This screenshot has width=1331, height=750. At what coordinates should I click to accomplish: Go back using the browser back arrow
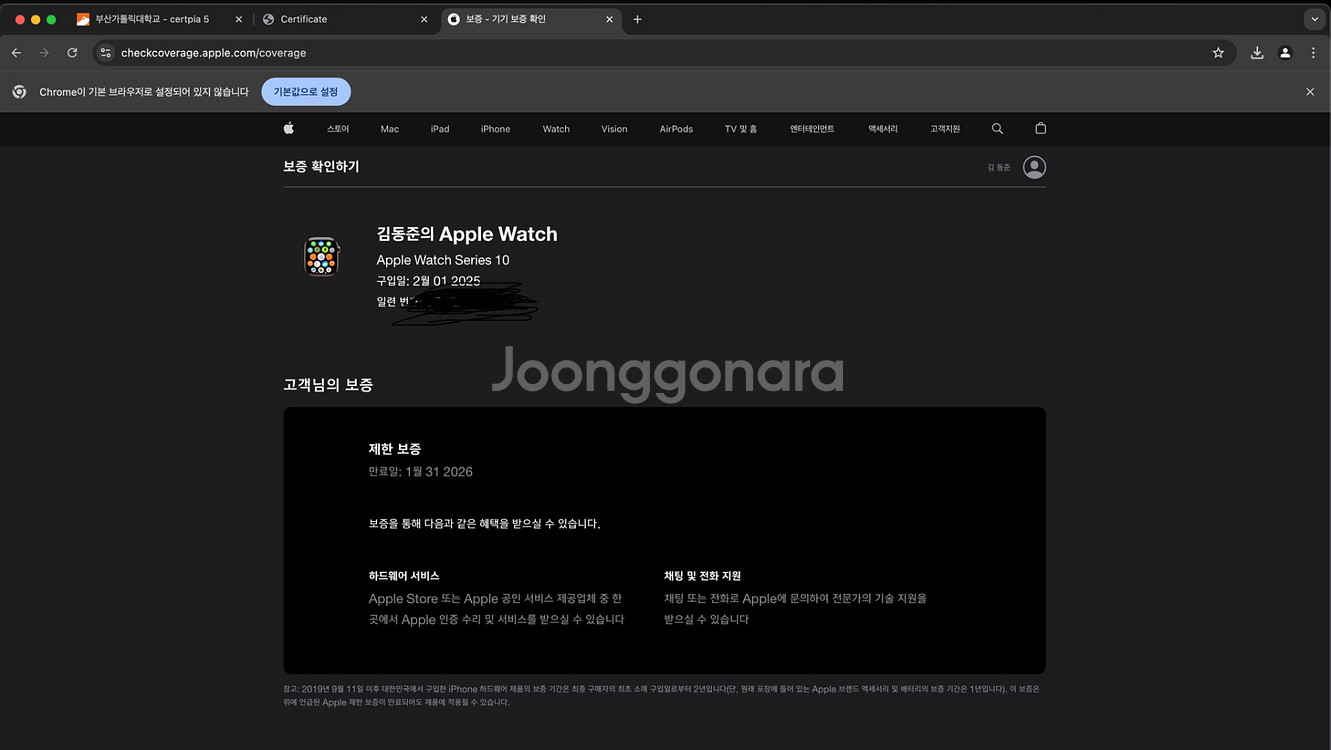click(x=16, y=53)
